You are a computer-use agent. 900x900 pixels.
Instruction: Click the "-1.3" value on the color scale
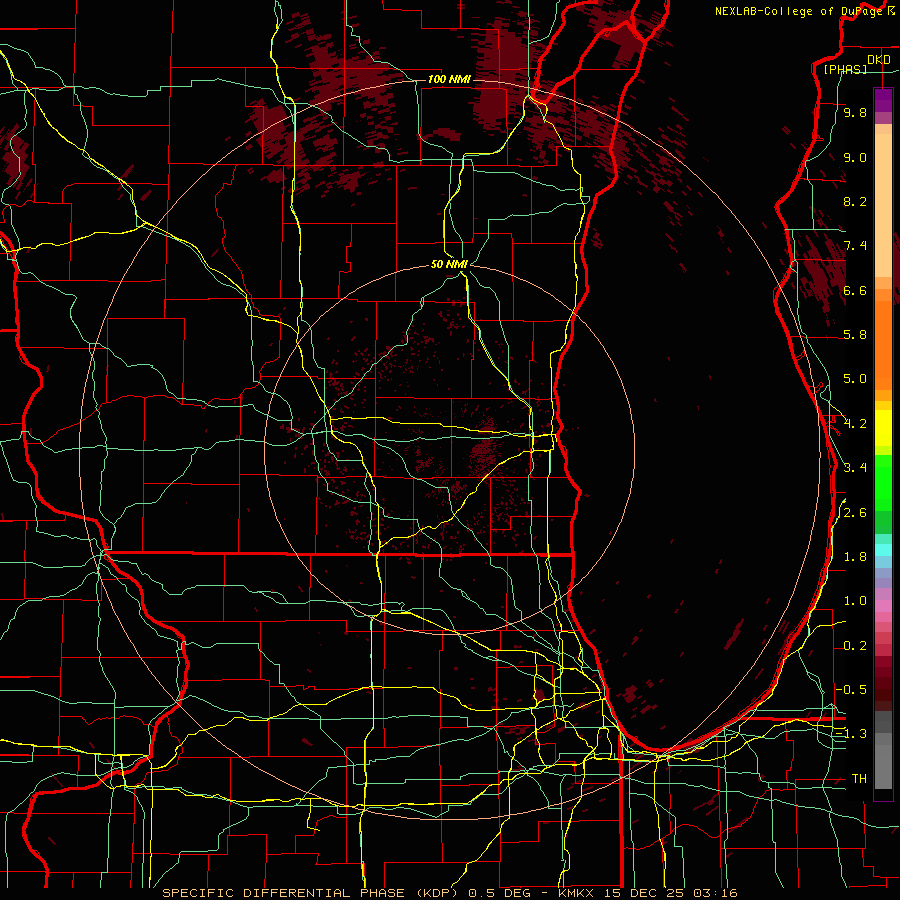(851, 734)
